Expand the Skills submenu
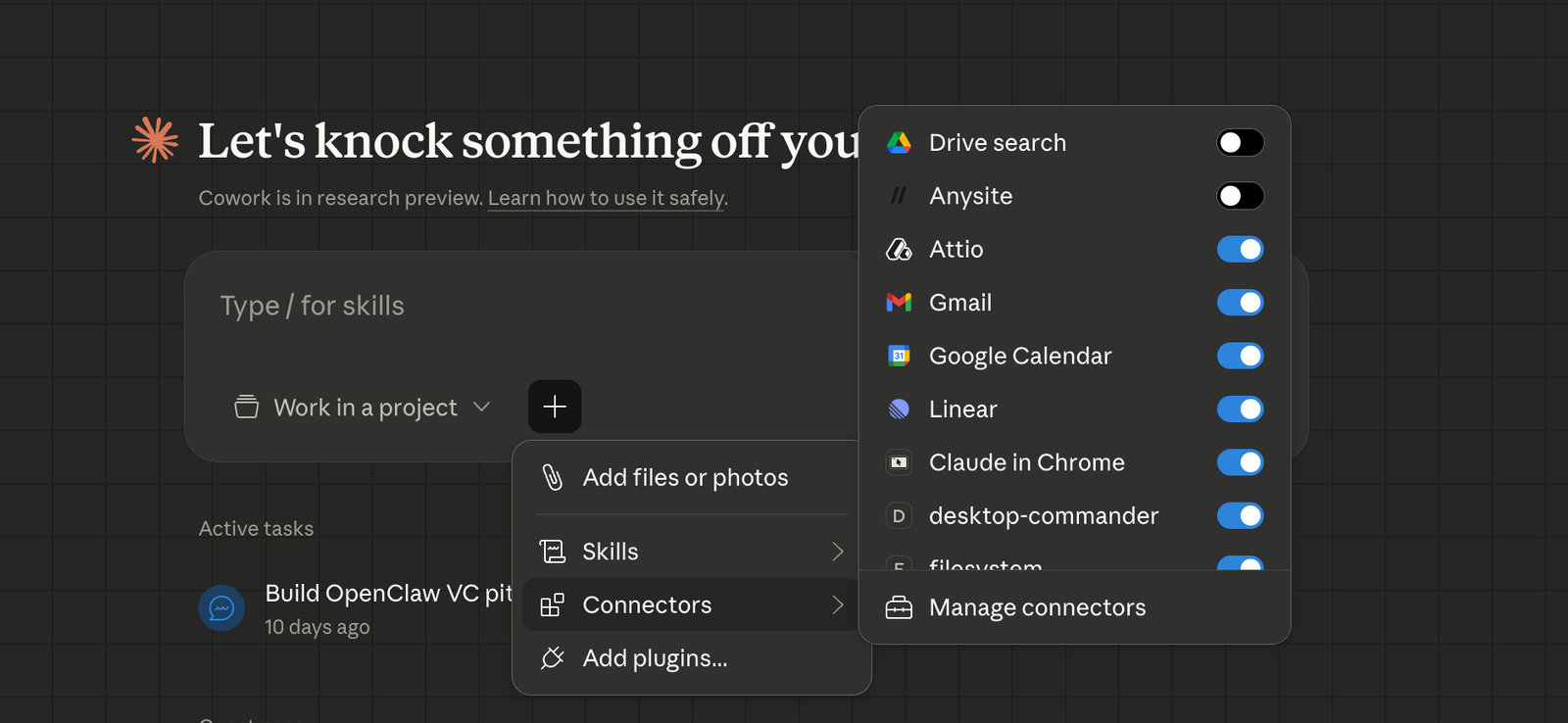 (x=691, y=552)
